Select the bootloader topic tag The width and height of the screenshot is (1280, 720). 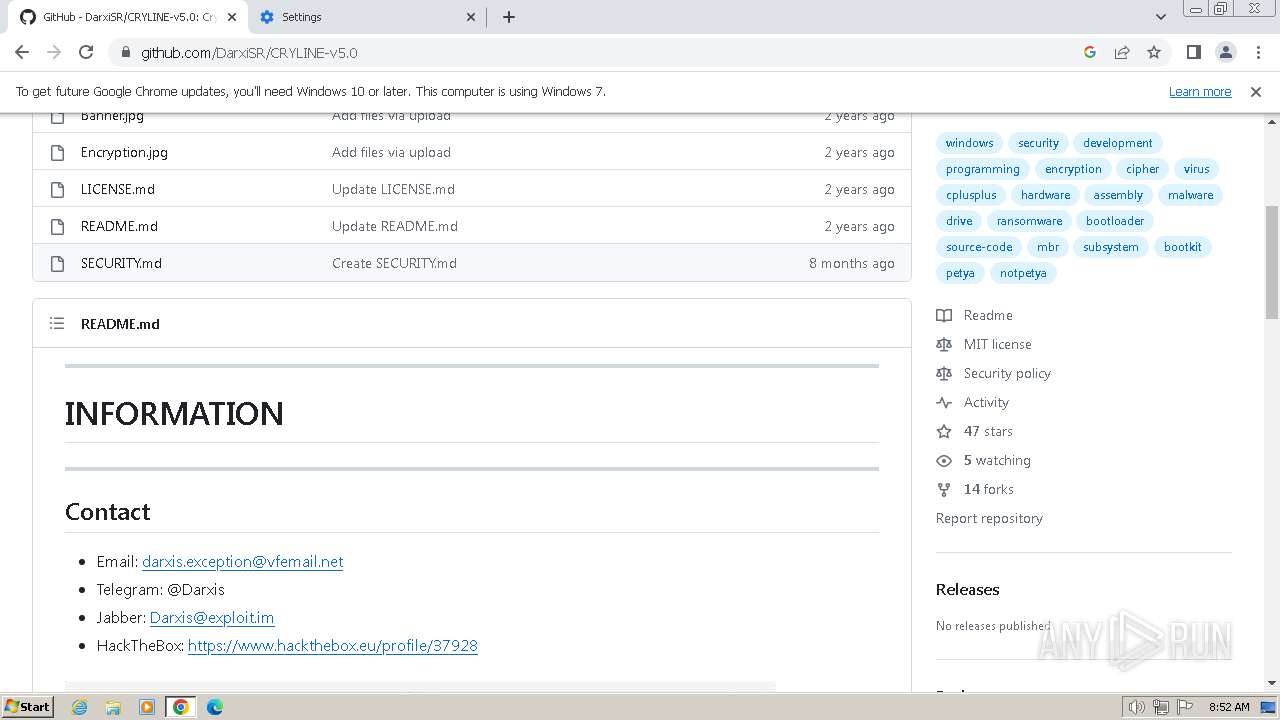click(1115, 221)
